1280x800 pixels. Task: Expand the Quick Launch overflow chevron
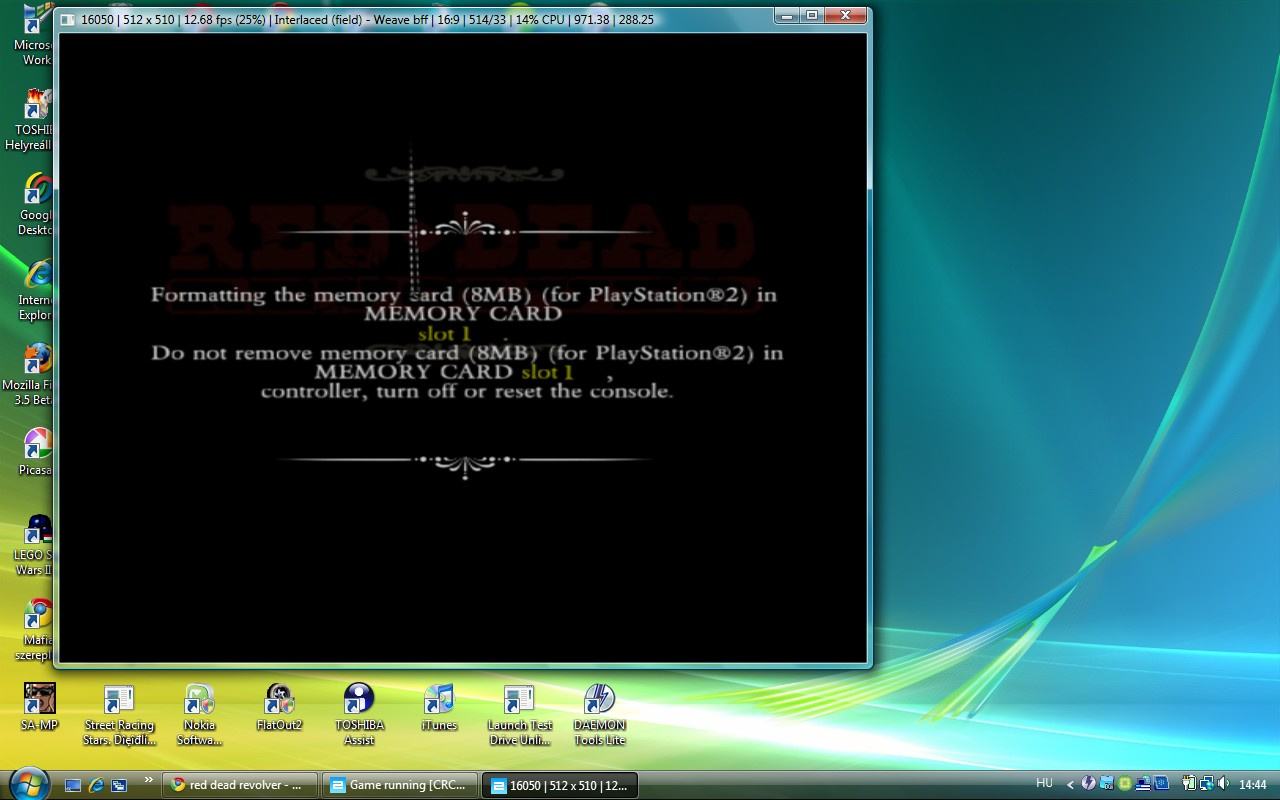[x=149, y=780]
